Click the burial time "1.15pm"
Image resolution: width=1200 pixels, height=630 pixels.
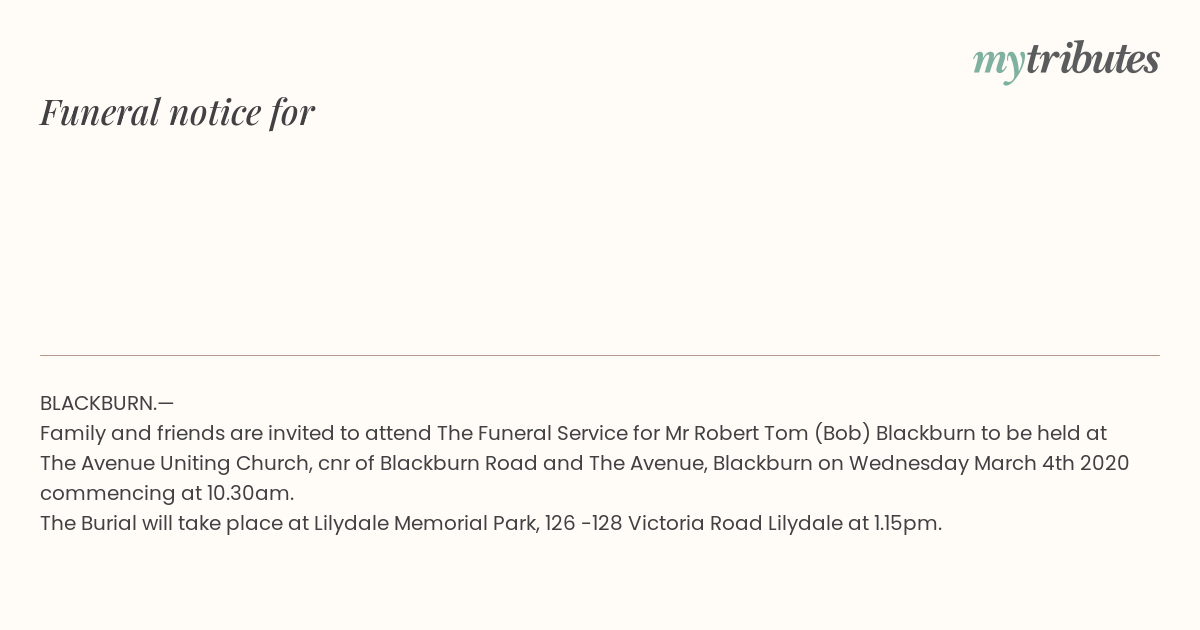point(907,523)
